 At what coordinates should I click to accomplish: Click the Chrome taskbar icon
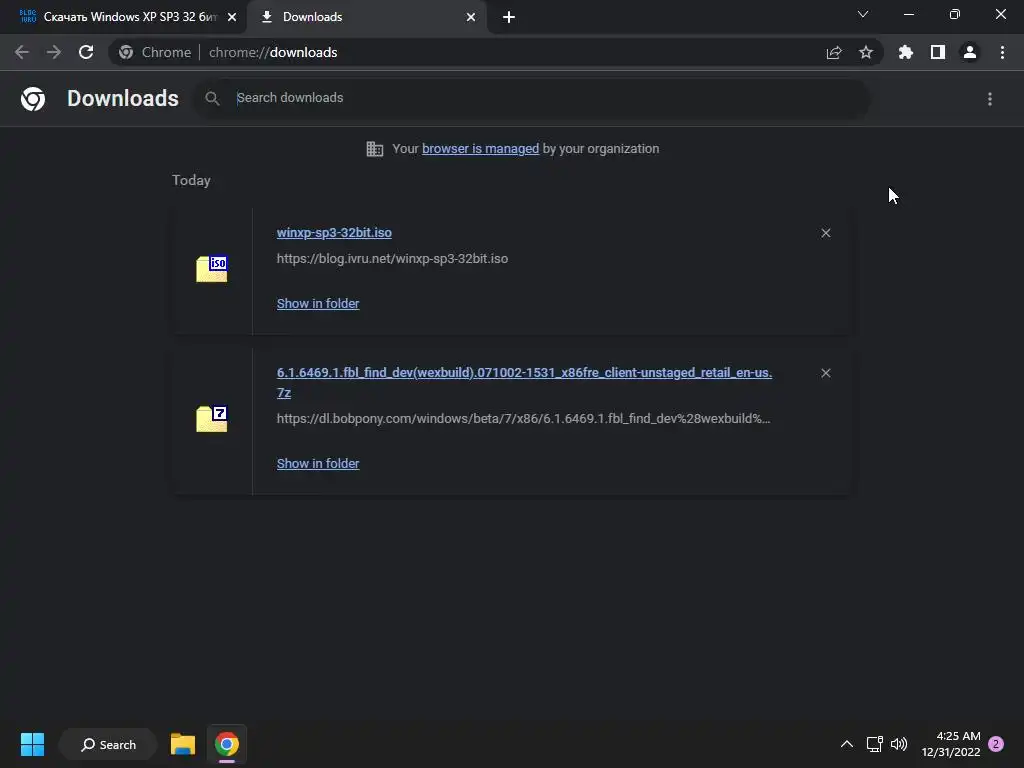coord(227,744)
